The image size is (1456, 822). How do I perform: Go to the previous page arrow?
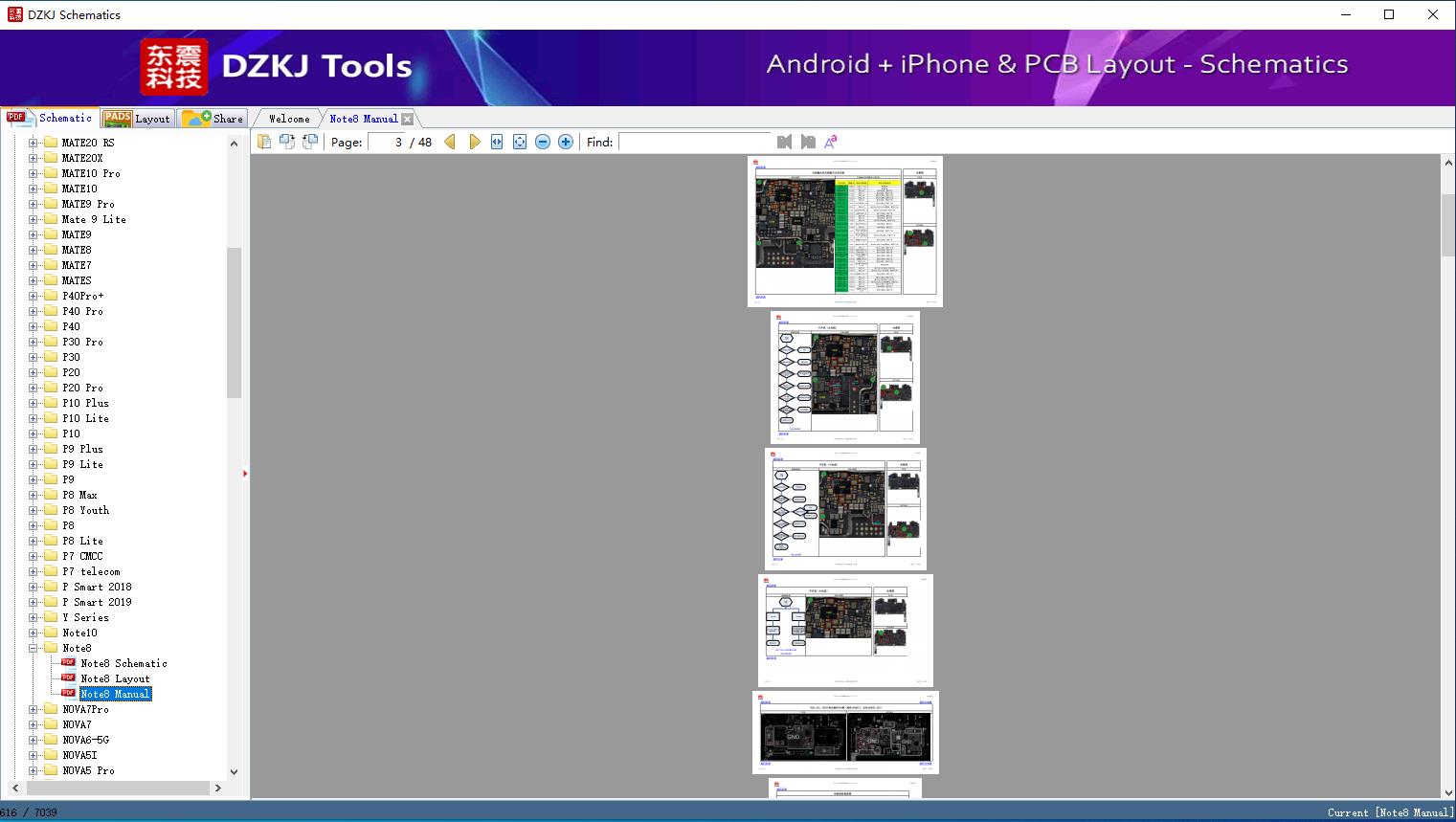click(x=450, y=142)
